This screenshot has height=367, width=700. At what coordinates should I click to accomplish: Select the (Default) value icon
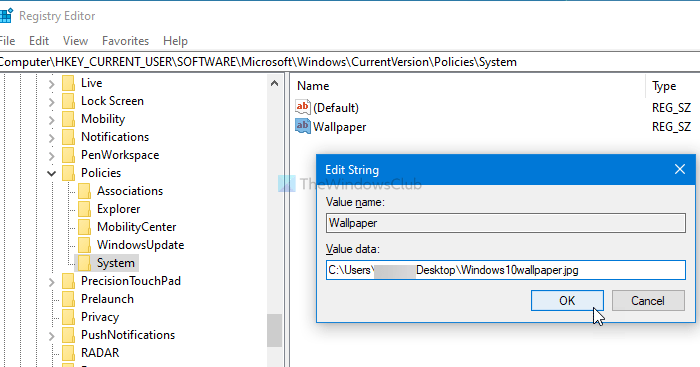302,107
